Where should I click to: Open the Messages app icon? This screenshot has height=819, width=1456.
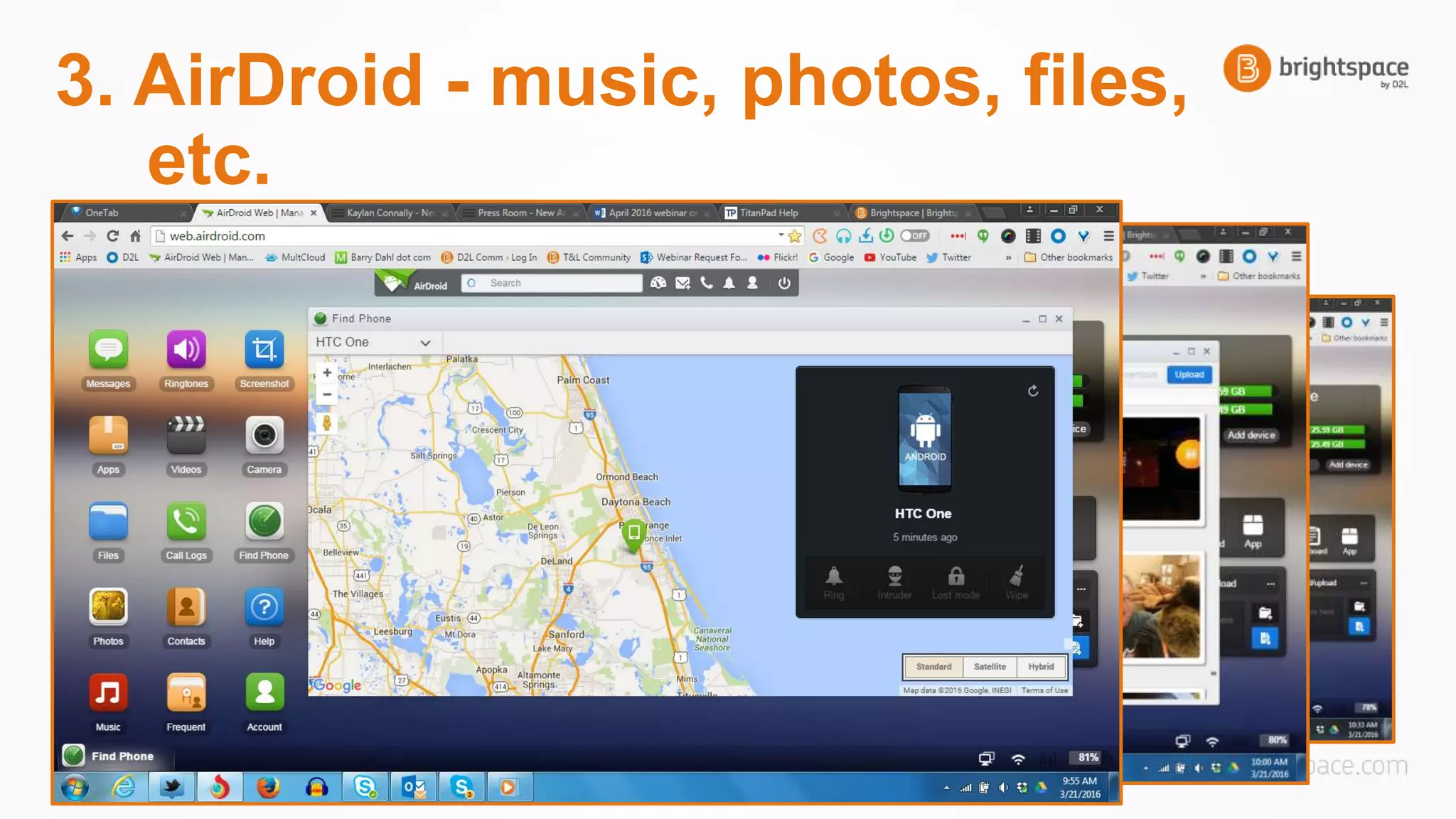(108, 350)
